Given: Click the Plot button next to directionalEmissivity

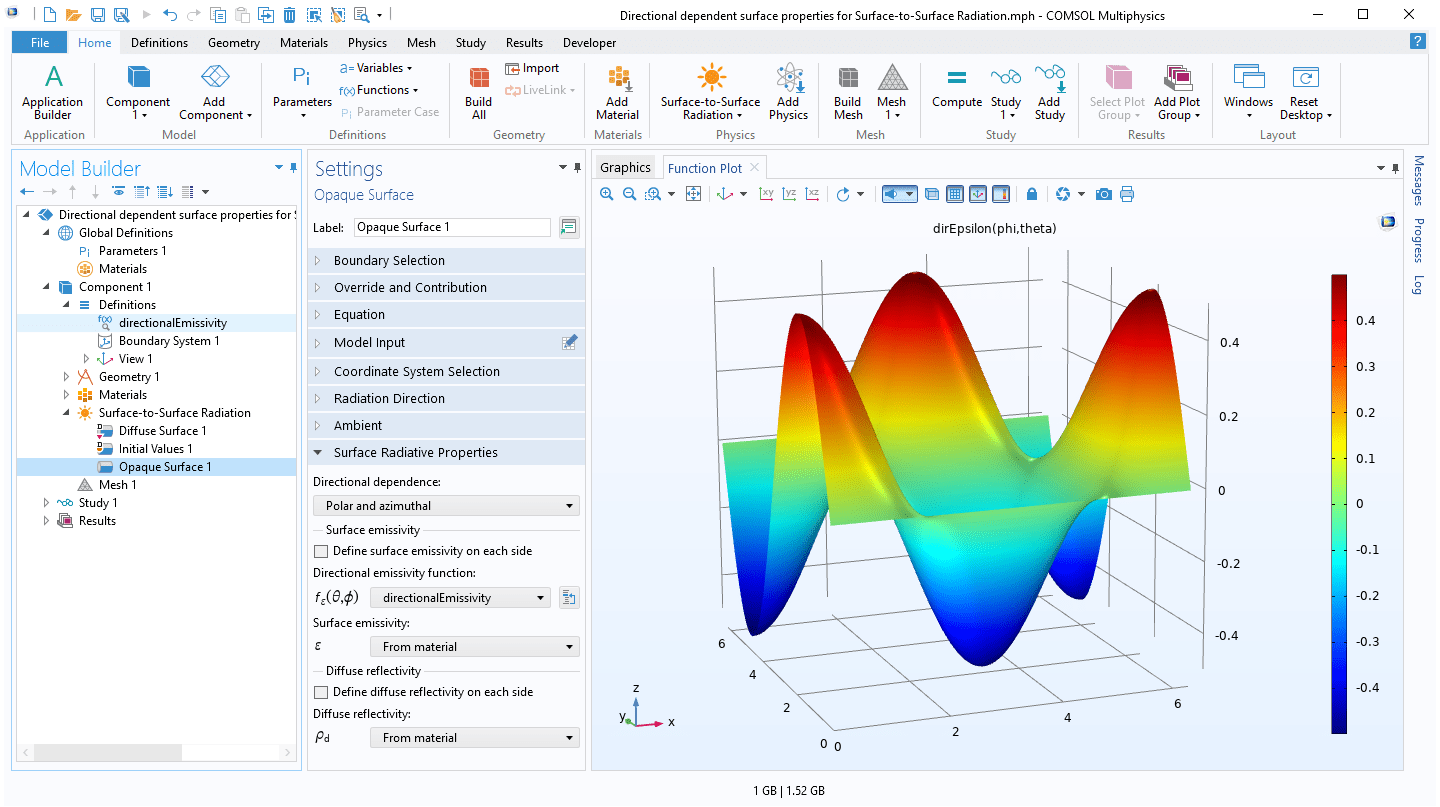Looking at the screenshot, I should [x=569, y=597].
